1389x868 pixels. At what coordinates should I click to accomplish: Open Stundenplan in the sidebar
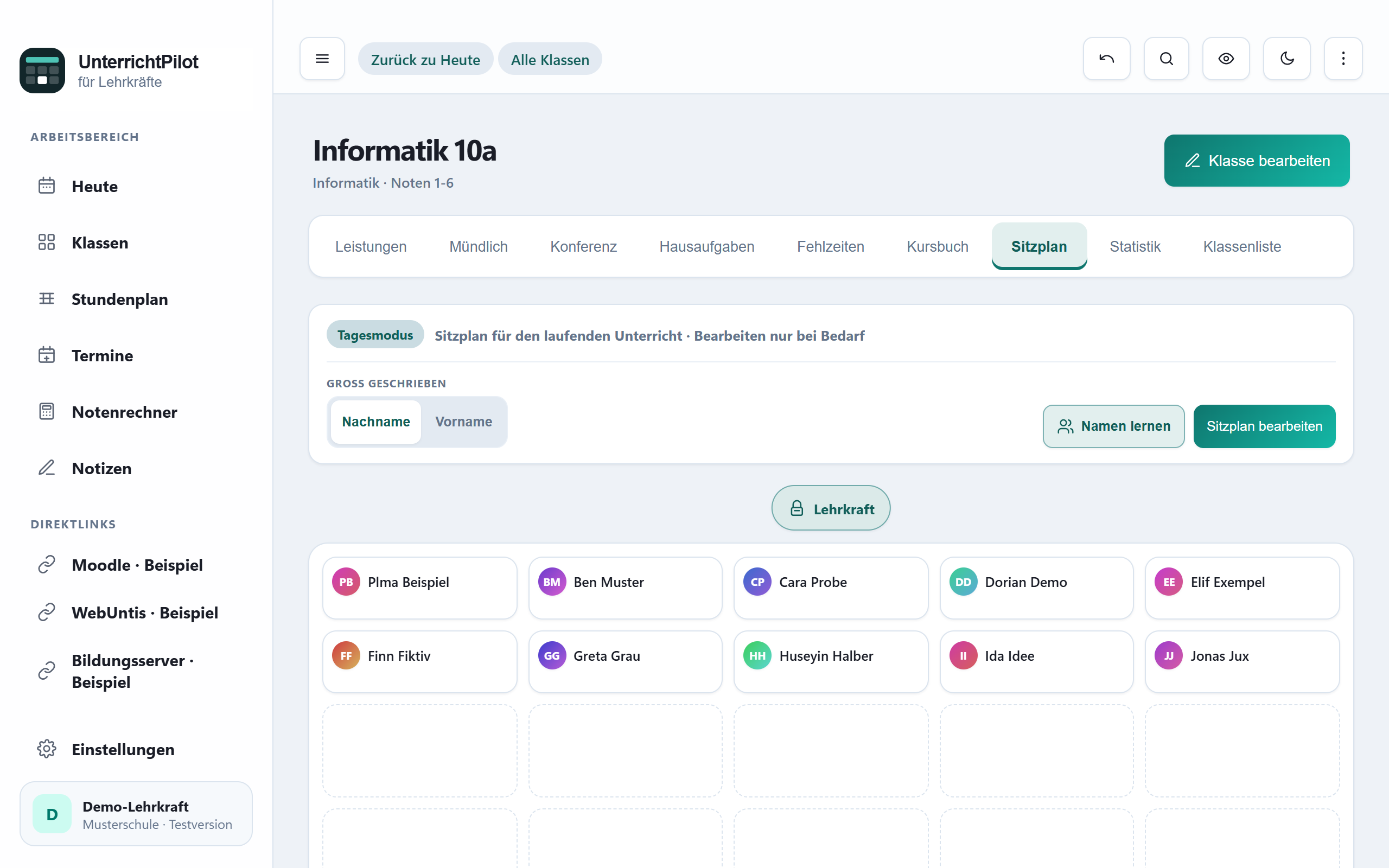(x=137, y=299)
